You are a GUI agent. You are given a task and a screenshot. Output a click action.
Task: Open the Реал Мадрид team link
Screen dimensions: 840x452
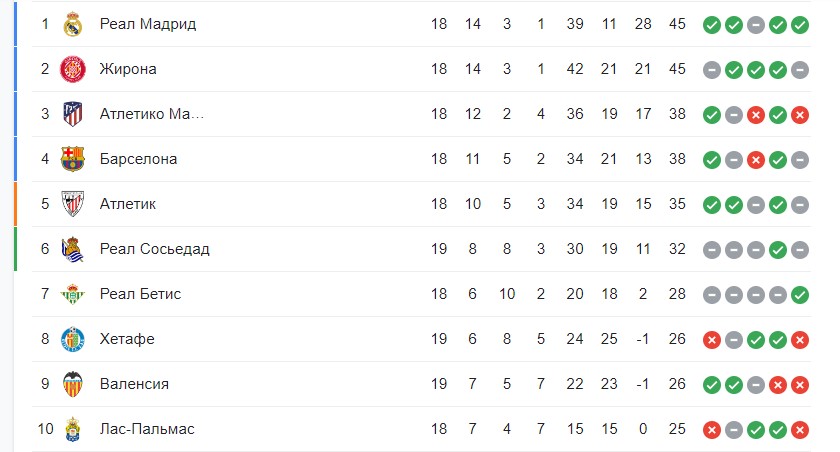[x=148, y=24]
